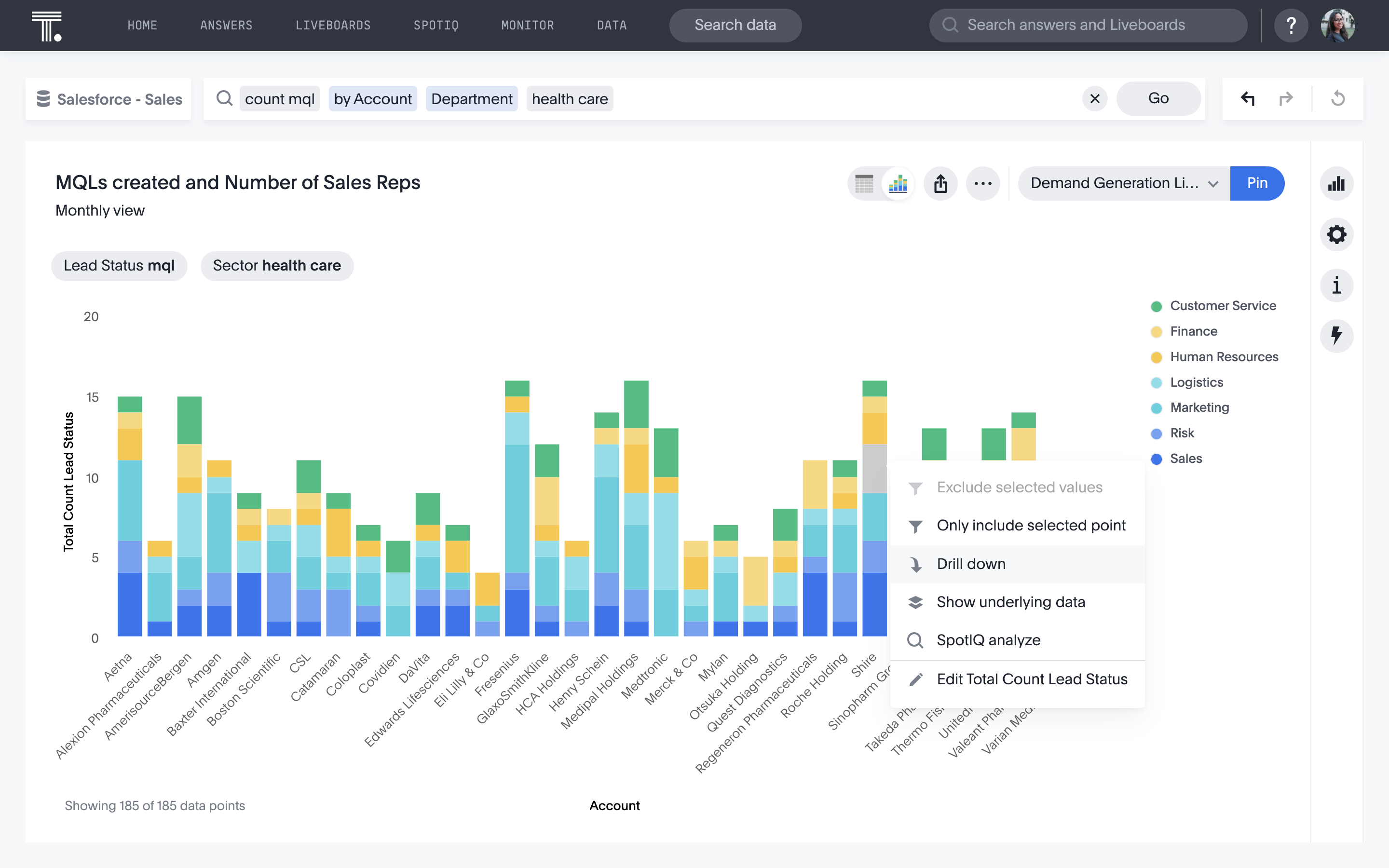Click the ThoughtSpot logo icon
1389x868 pixels.
pyautogui.click(x=46, y=26)
